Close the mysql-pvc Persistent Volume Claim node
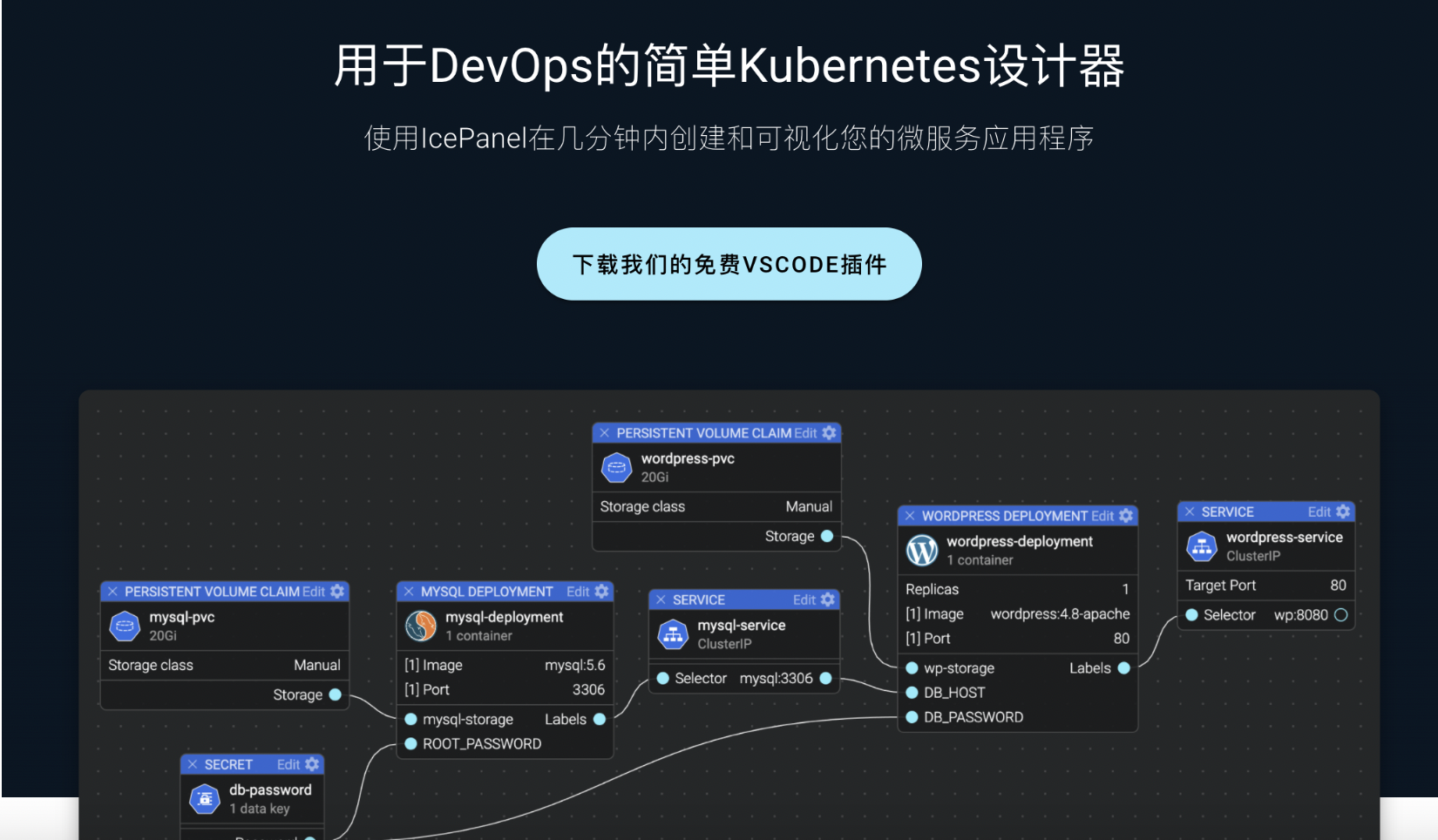The height and width of the screenshot is (840, 1438). click(x=112, y=592)
